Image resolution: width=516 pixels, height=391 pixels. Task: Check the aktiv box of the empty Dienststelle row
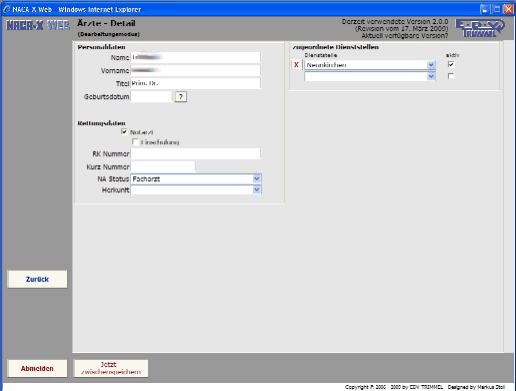pos(451,76)
